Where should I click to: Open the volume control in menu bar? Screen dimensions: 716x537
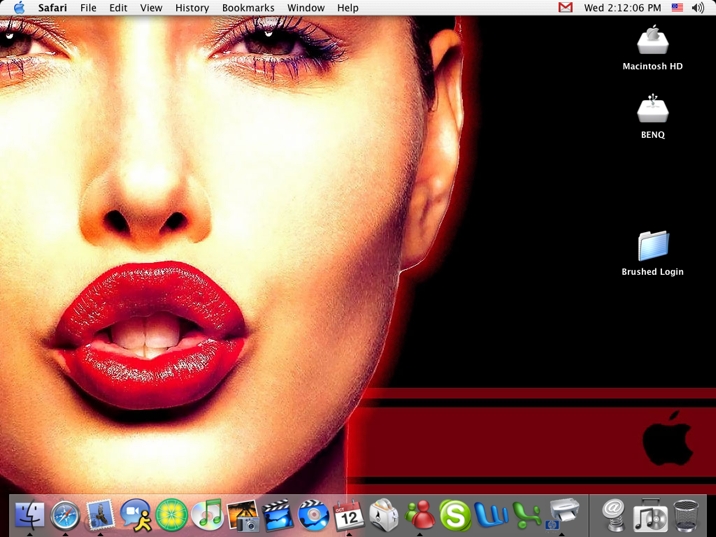coord(697,8)
